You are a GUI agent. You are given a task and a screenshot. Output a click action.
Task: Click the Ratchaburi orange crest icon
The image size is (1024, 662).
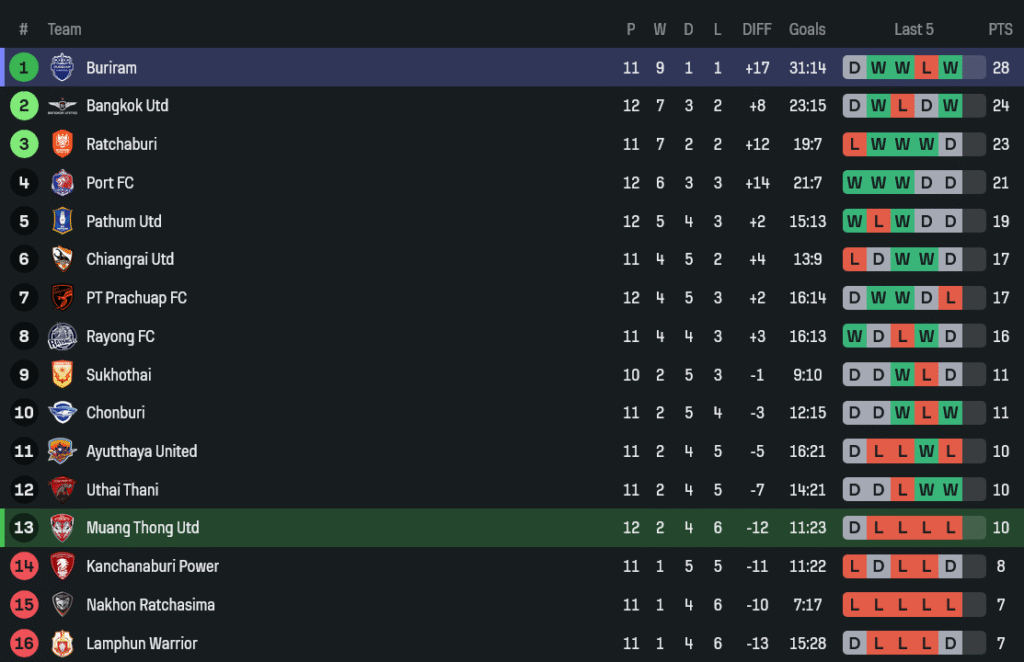coord(62,144)
